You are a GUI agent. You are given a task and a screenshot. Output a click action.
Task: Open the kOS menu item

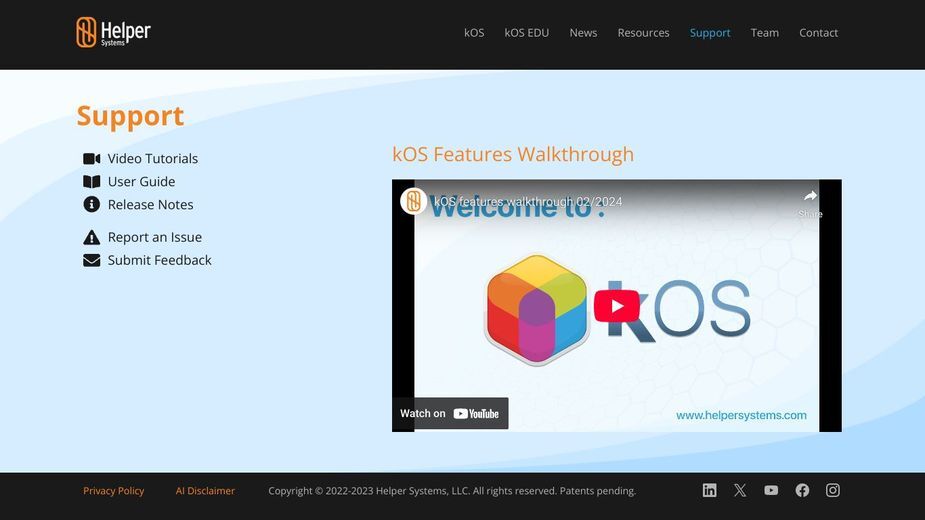474,33
